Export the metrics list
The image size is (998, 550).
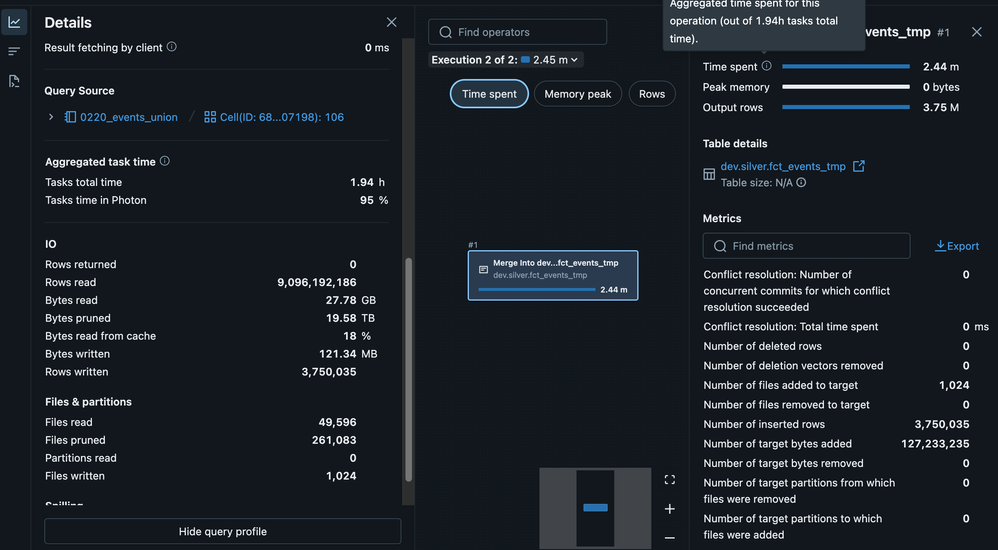(x=956, y=246)
